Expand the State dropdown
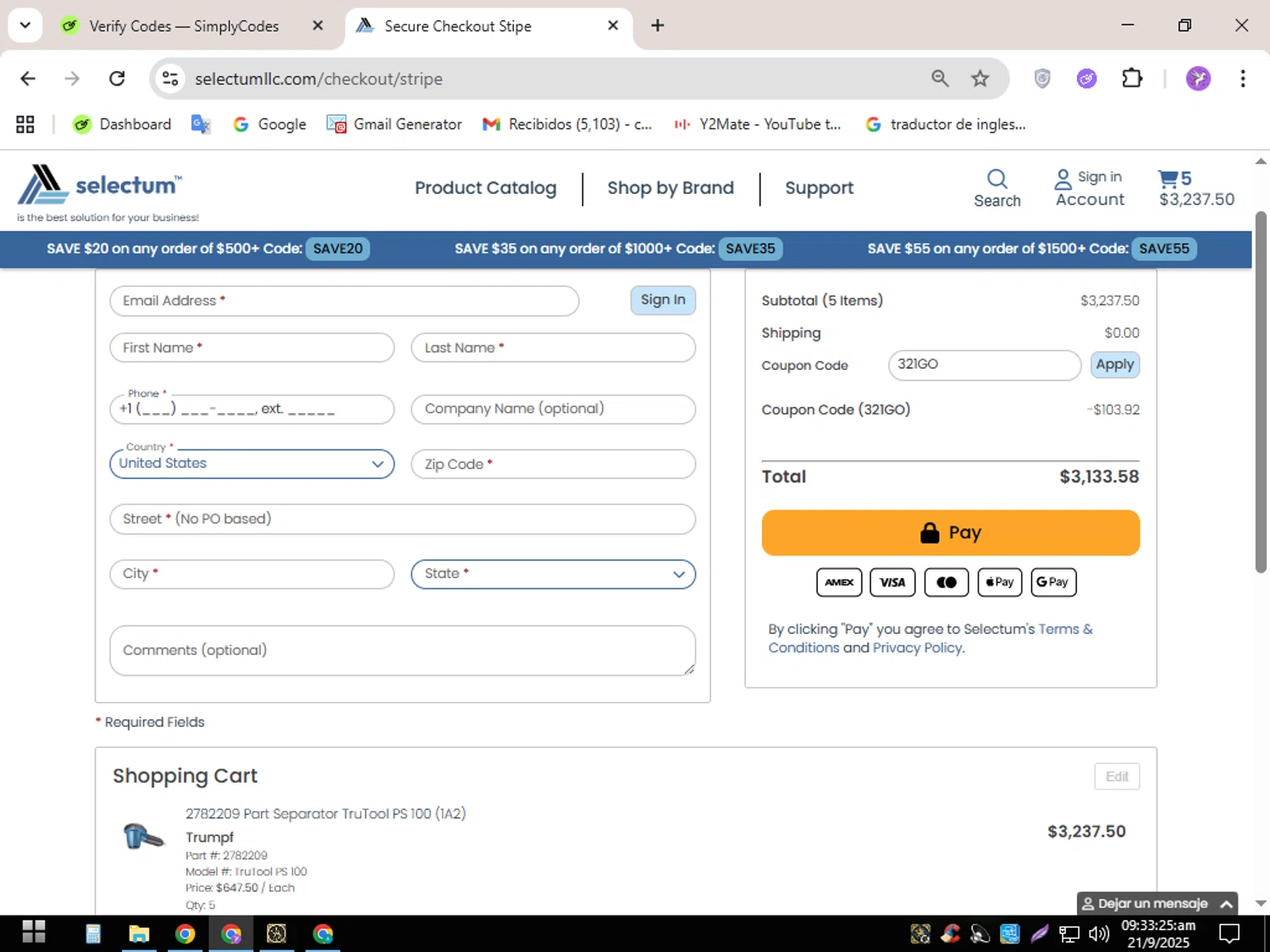 click(x=554, y=575)
